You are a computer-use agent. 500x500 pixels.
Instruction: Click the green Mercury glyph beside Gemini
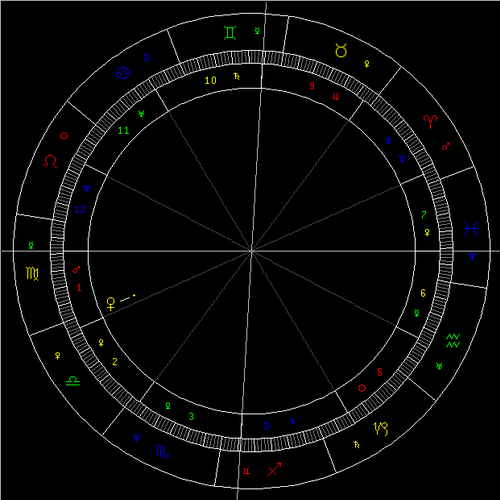[x=257, y=31]
